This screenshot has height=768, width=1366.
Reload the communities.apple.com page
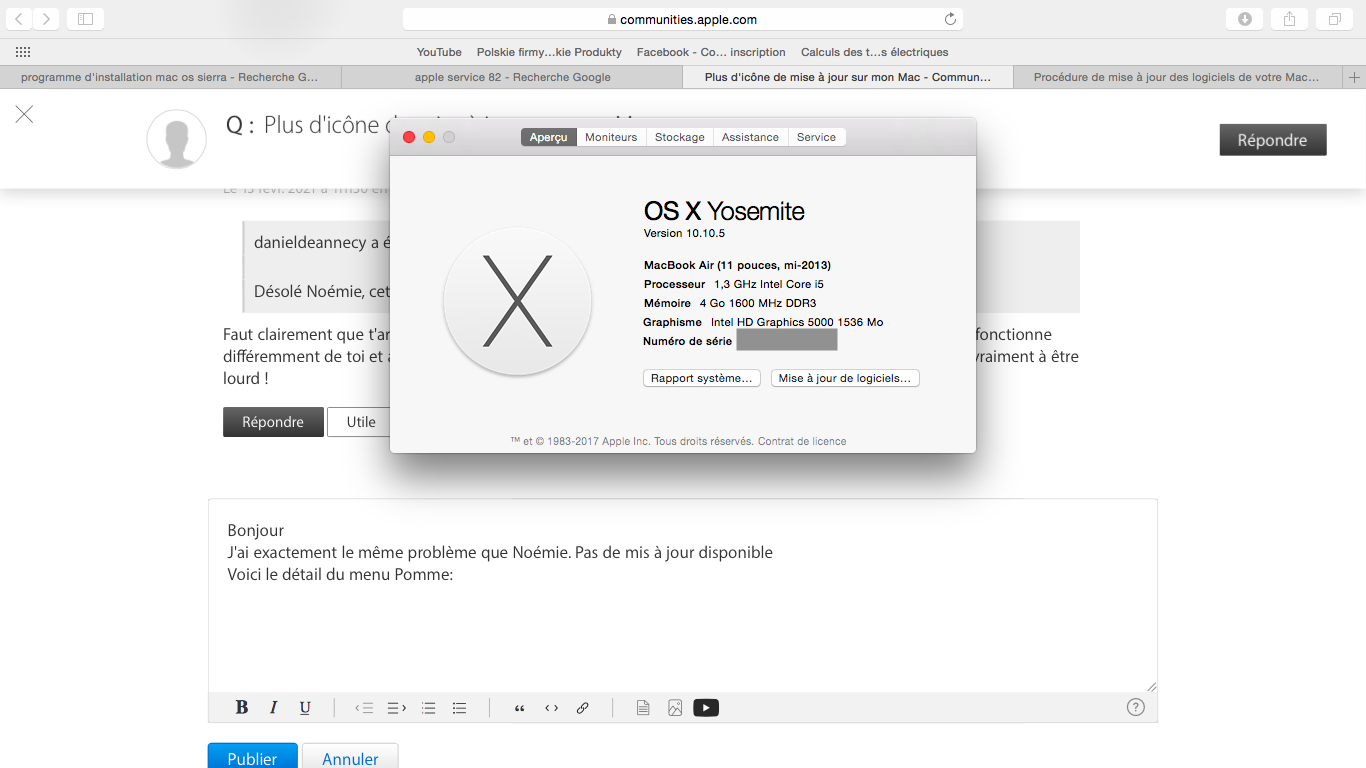pos(950,19)
